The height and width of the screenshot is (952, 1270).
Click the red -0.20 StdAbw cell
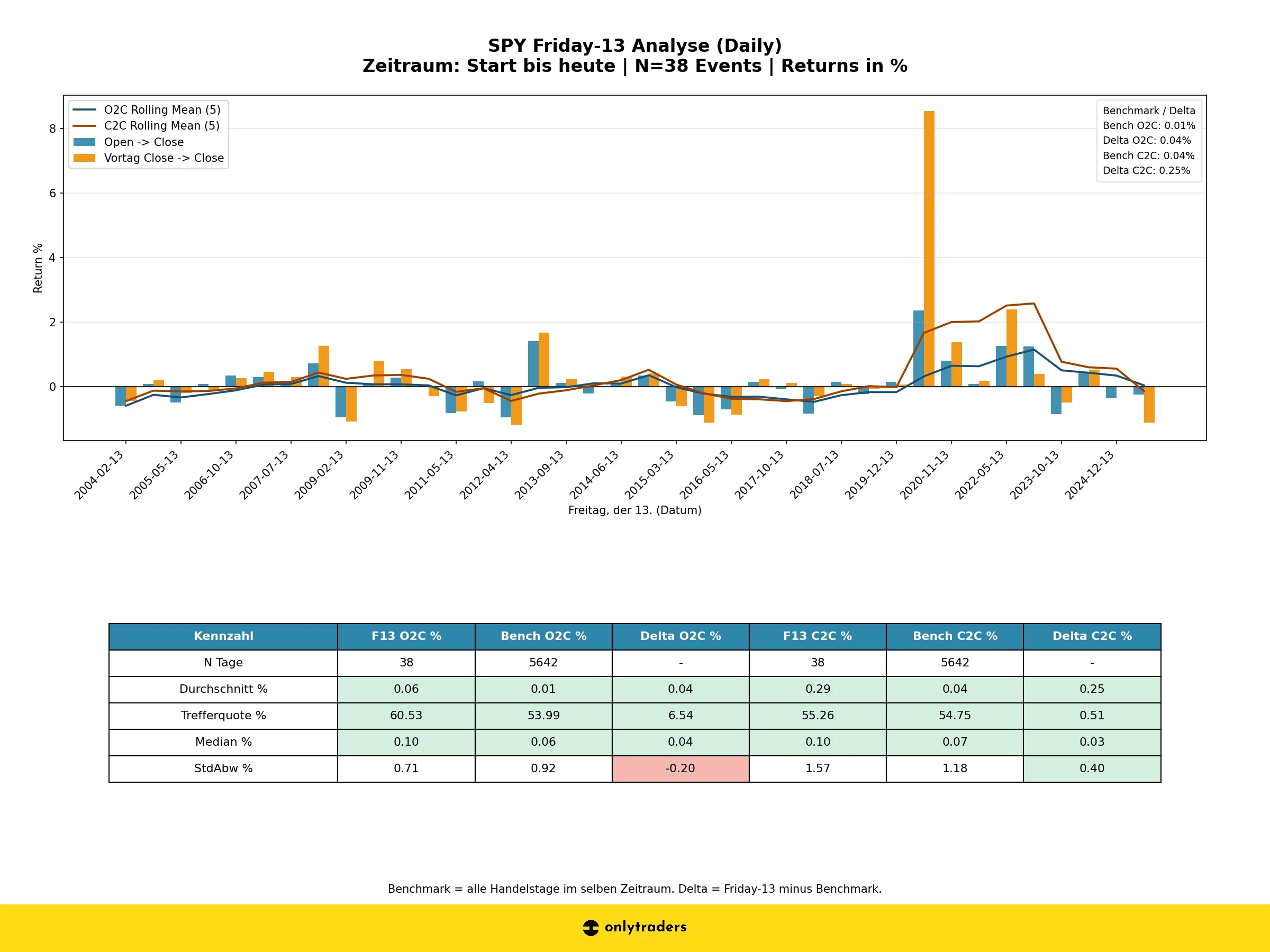coord(681,768)
